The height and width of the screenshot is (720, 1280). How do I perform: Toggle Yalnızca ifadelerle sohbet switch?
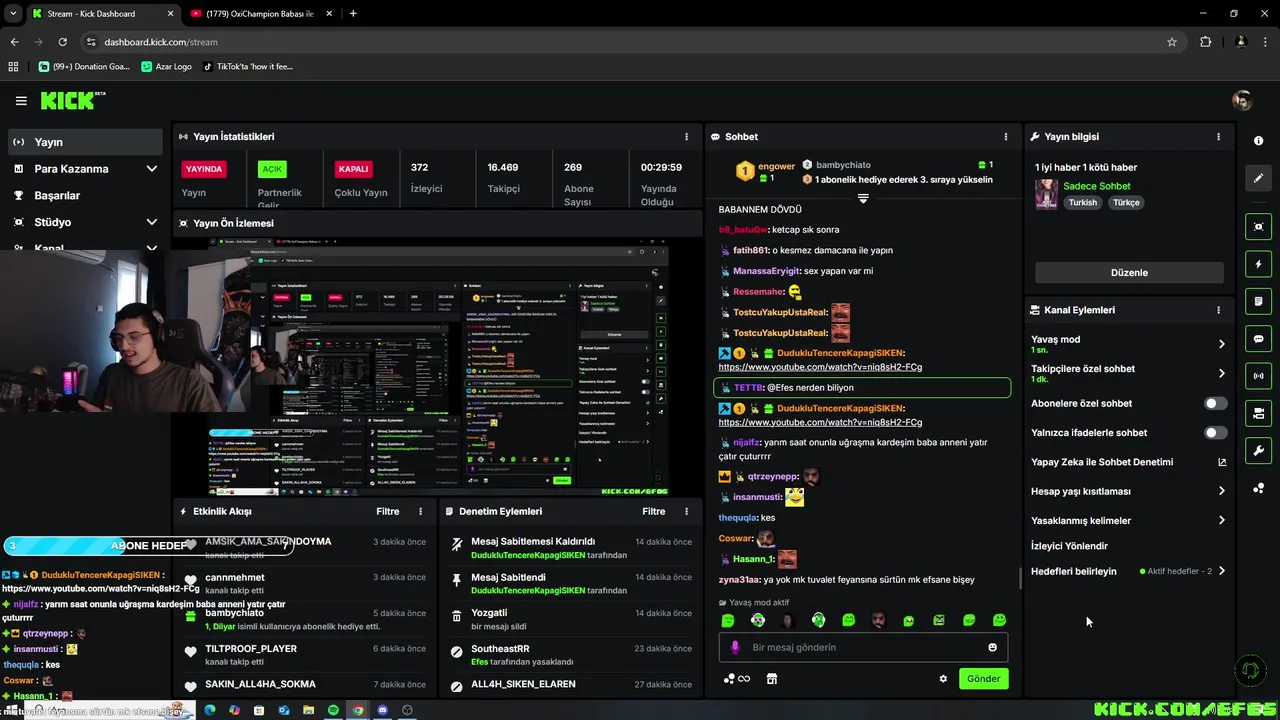(1215, 433)
